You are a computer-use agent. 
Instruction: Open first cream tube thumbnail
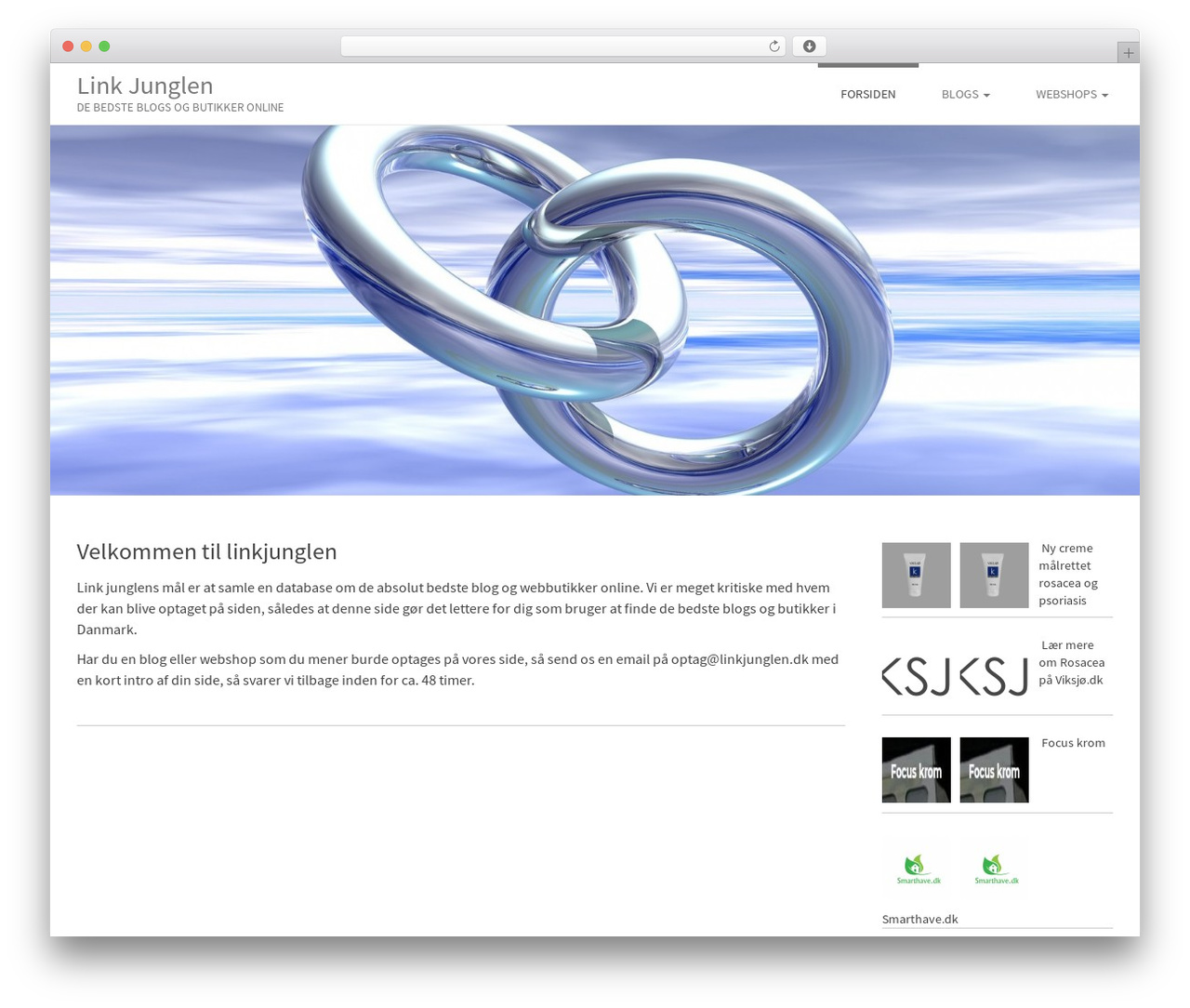pos(916,576)
